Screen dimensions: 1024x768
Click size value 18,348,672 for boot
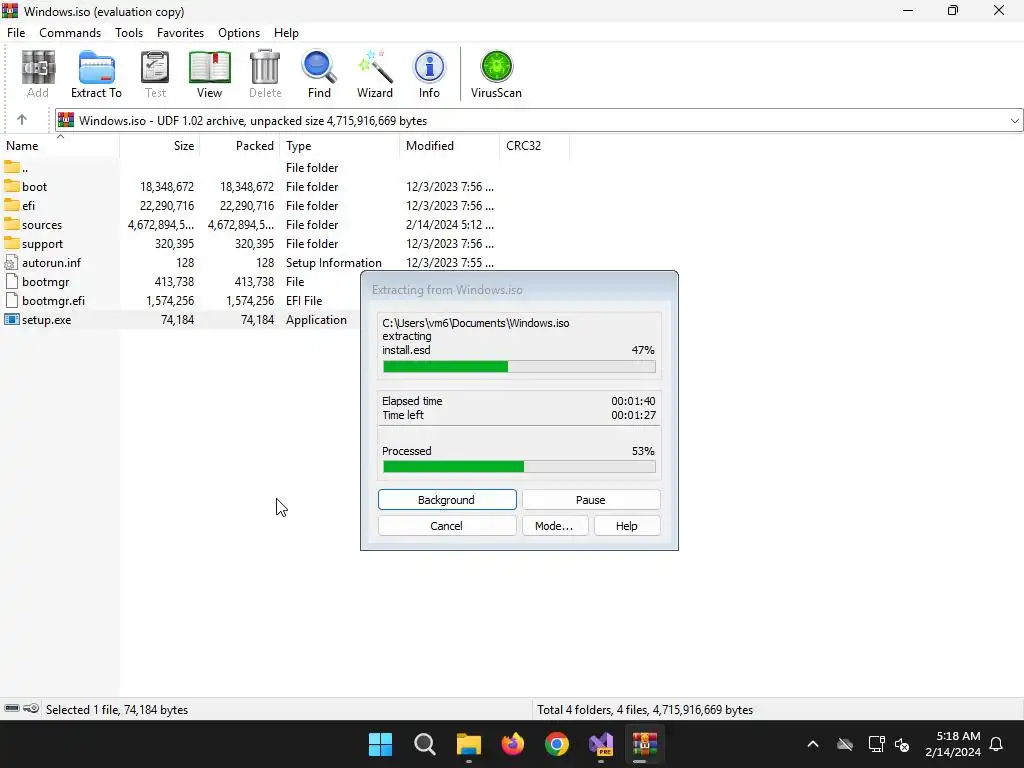tap(167, 187)
